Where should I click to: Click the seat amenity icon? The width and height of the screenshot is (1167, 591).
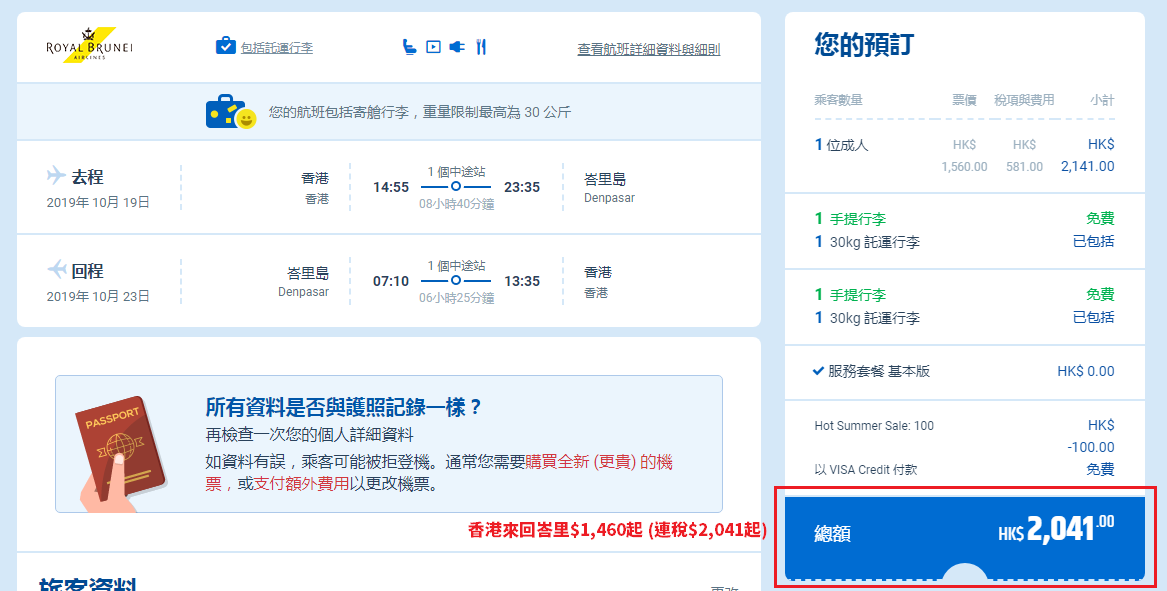409,47
